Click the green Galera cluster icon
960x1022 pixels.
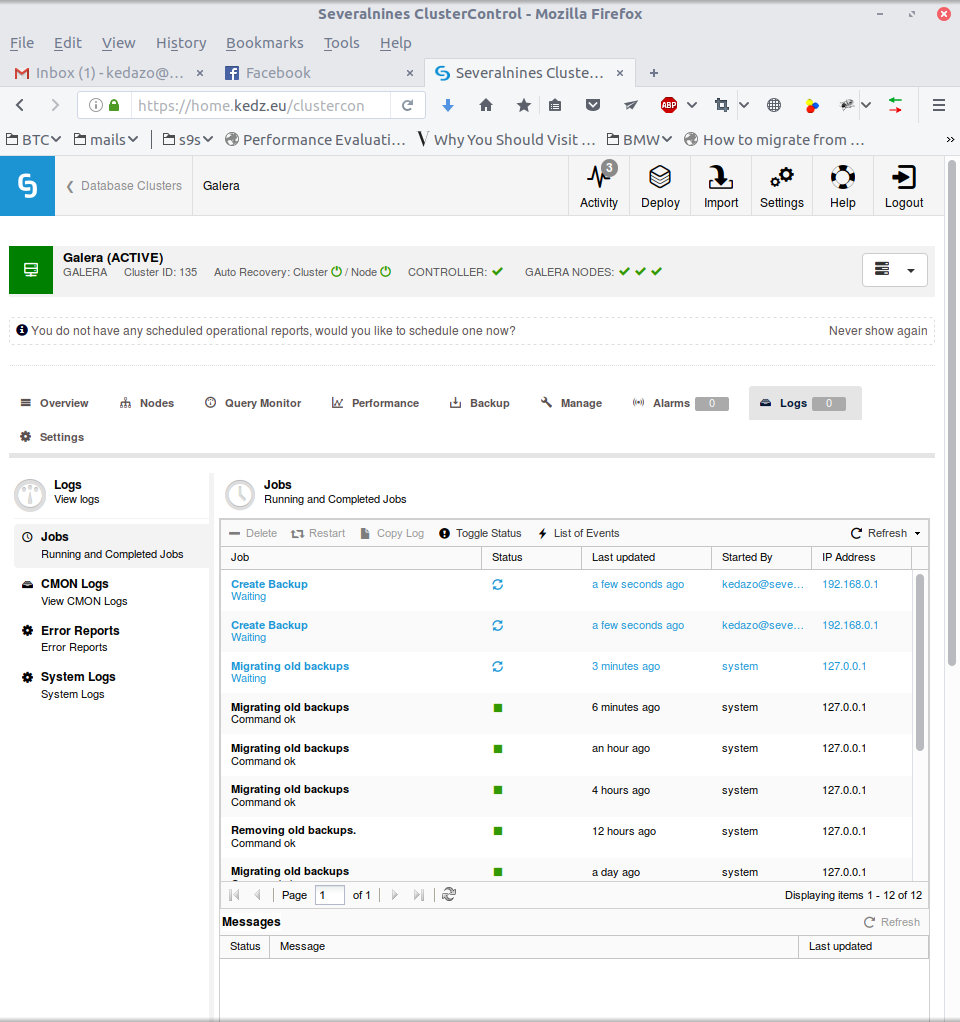tap(31, 270)
